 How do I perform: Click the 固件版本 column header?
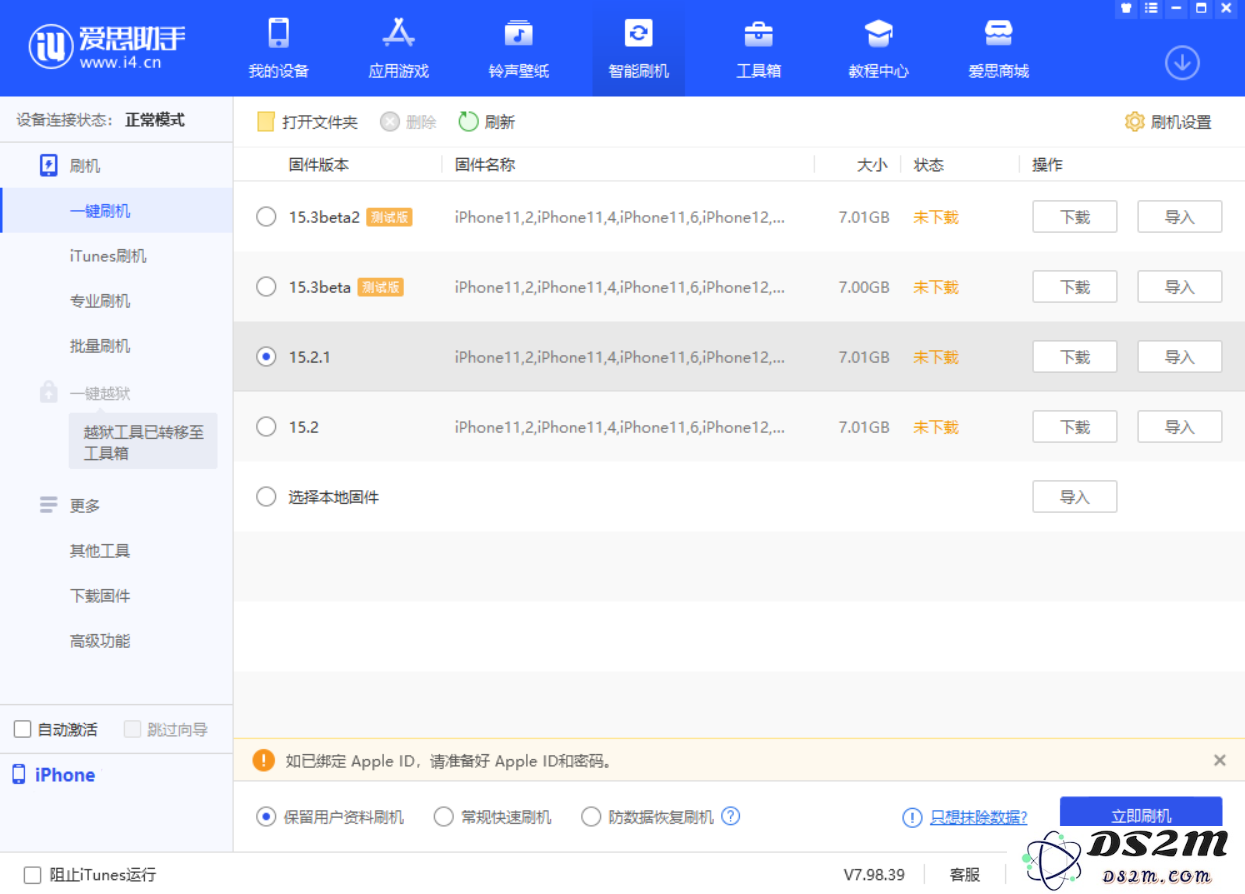(x=319, y=165)
